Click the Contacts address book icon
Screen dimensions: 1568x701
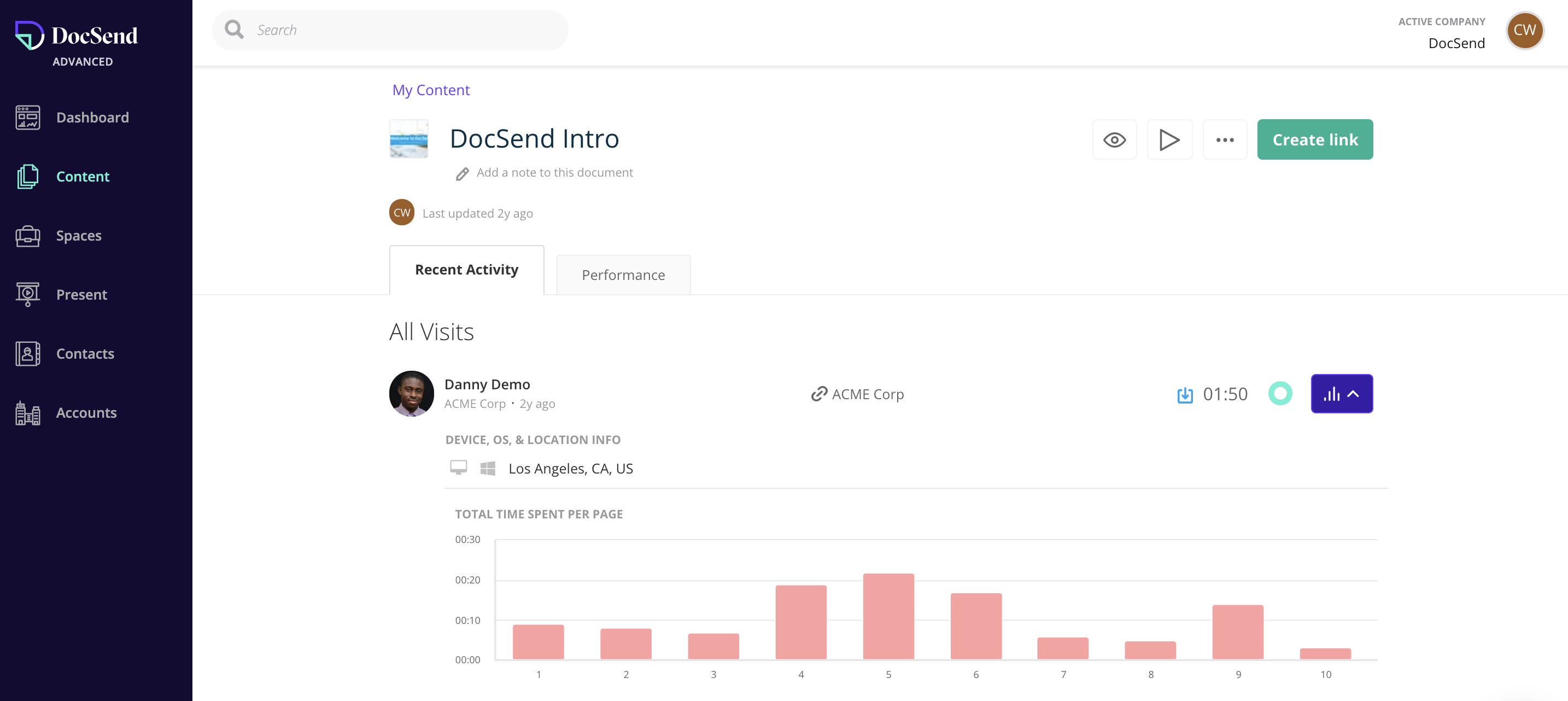(28, 354)
